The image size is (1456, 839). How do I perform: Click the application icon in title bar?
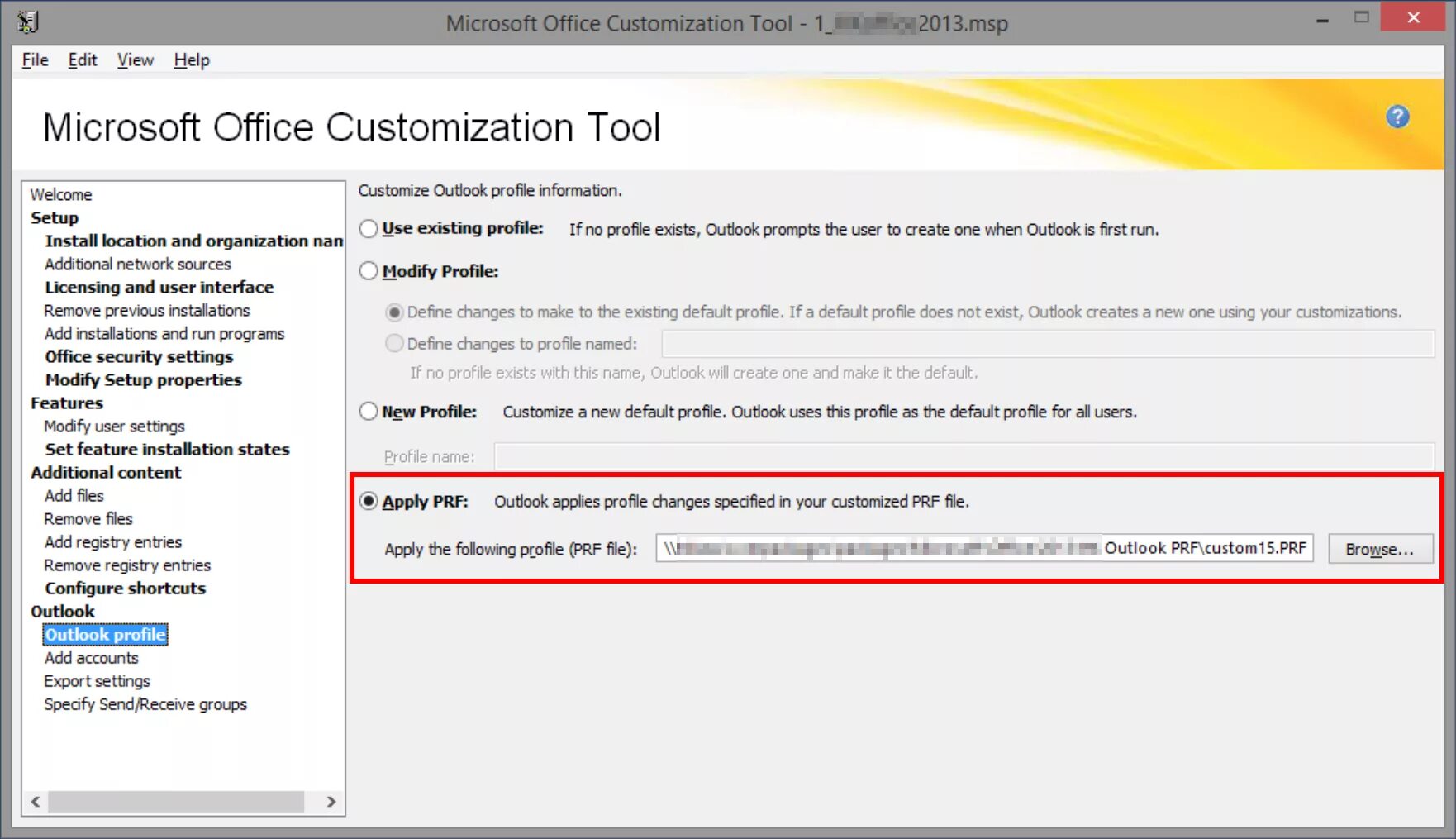click(27, 22)
